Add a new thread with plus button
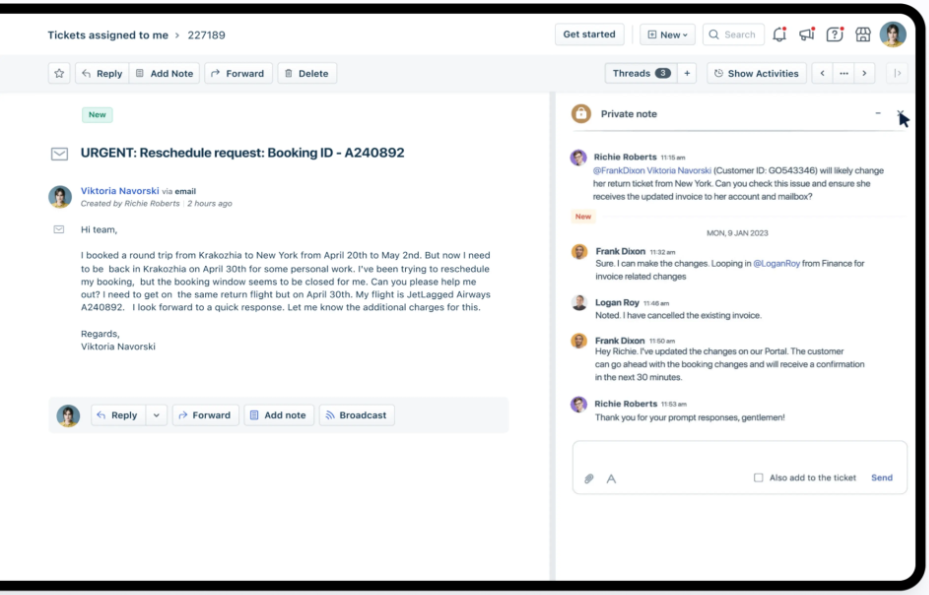Image resolution: width=929 pixels, height=595 pixels. click(687, 73)
